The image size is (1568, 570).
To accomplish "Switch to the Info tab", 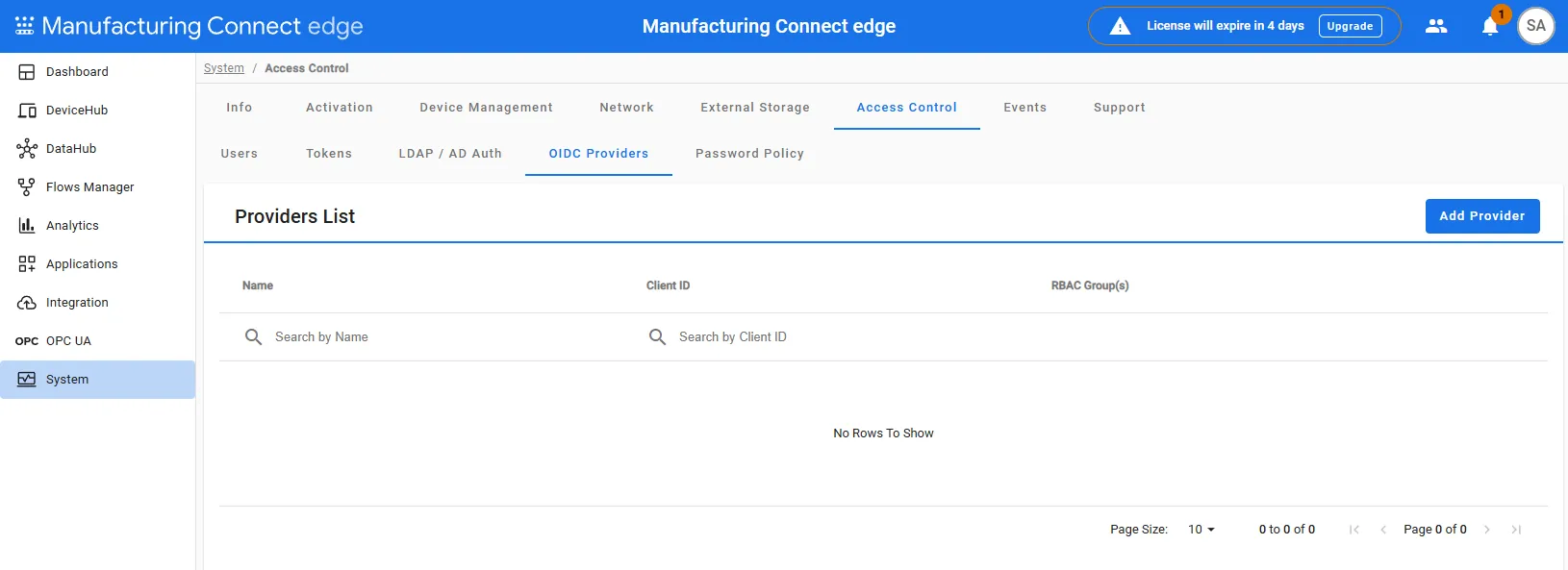I will [240, 108].
